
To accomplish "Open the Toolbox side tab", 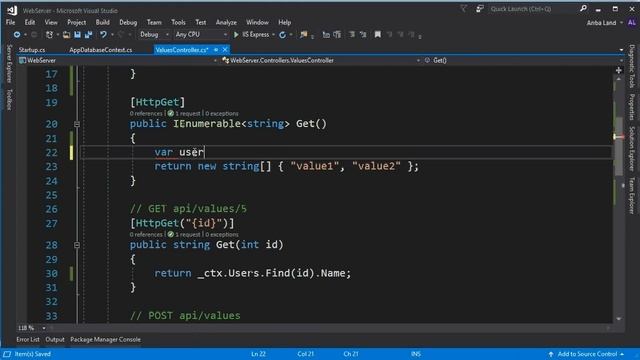I will tap(9, 100).
